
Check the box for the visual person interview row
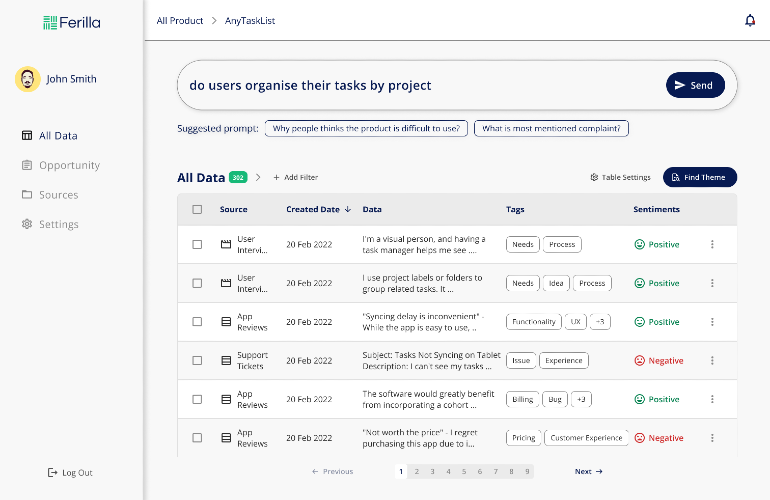click(x=197, y=244)
